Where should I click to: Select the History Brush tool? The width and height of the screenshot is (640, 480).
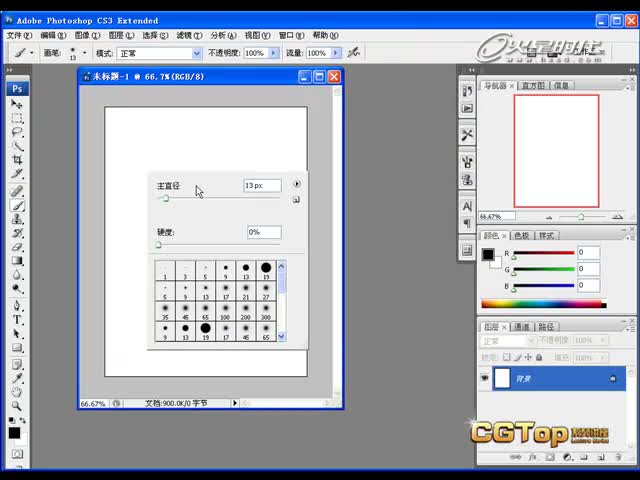(17, 233)
